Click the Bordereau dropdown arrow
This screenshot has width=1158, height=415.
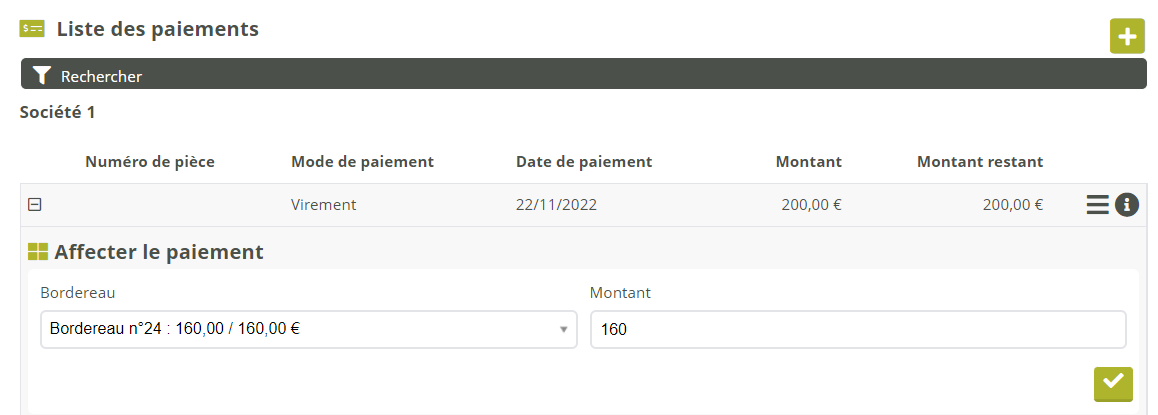(563, 330)
